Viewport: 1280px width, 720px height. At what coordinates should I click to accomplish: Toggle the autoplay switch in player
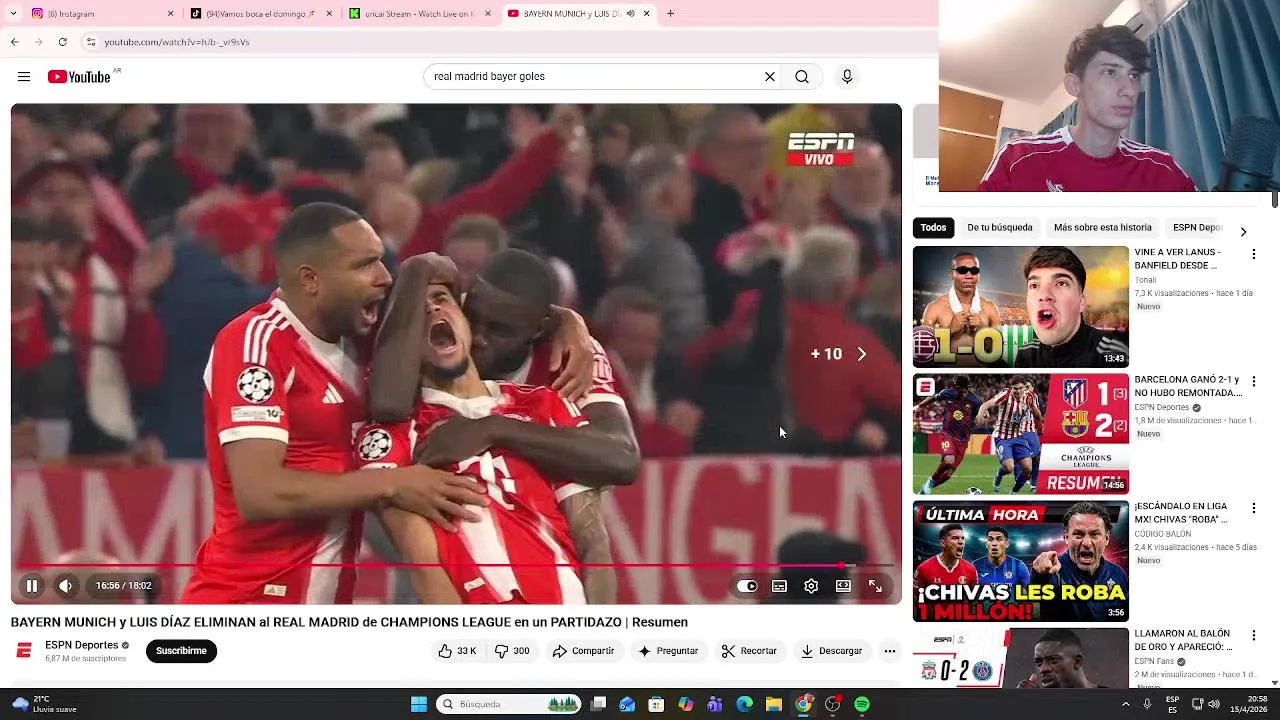point(747,586)
